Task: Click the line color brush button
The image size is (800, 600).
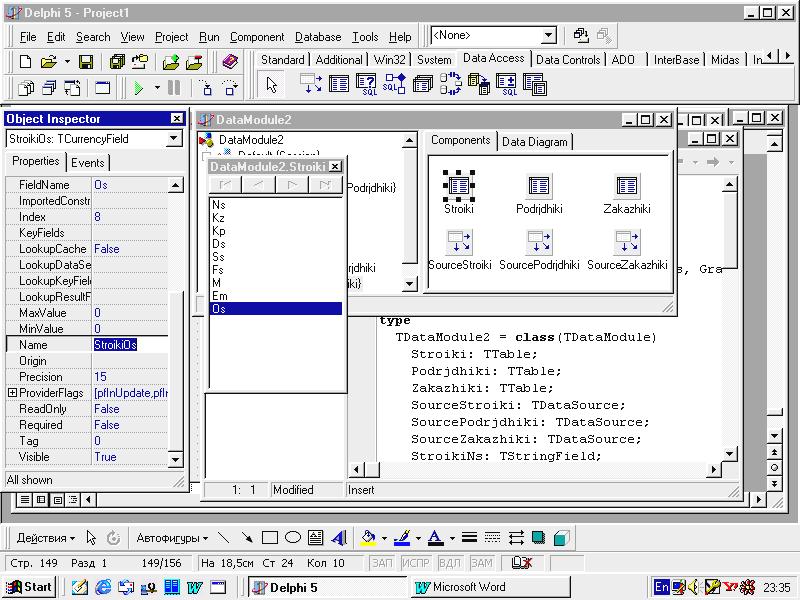Action: pos(402,538)
